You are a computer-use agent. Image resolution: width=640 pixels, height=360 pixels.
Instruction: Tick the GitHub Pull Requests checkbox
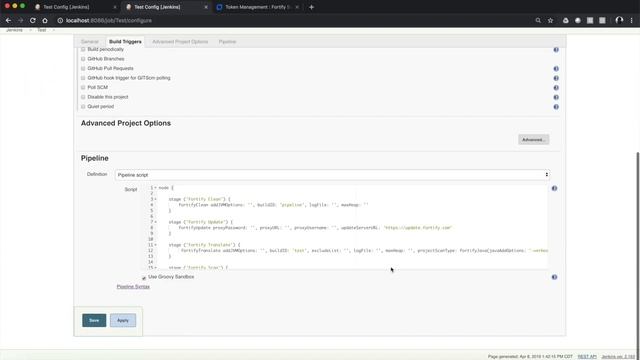tap(83, 69)
